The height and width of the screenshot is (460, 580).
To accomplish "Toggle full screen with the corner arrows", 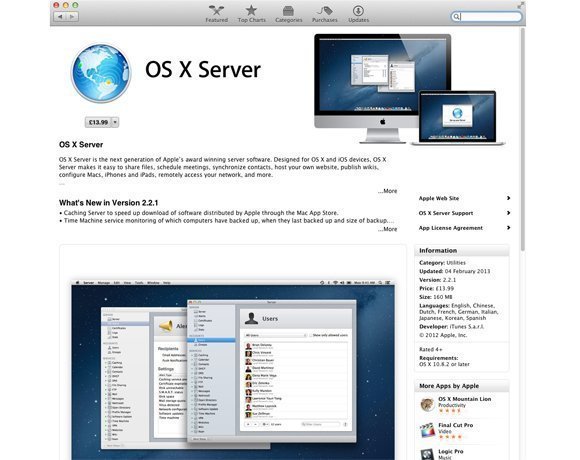I will point(520,5).
